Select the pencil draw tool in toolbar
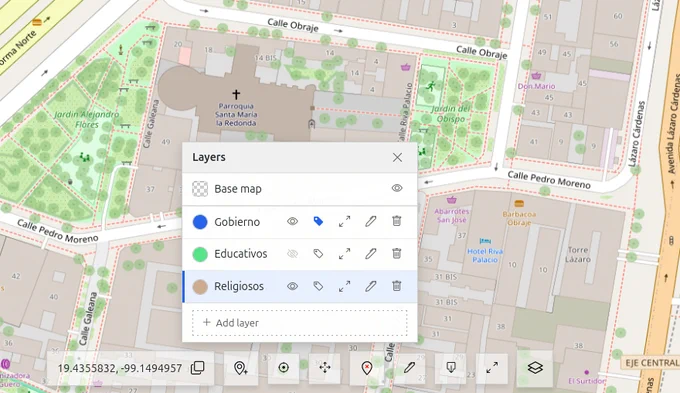 pos(409,368)
